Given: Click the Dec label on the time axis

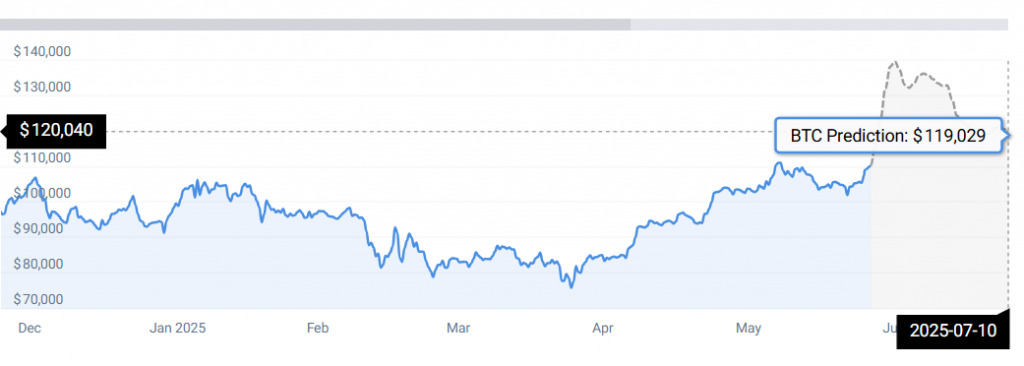Looking at the screenshot, I should [29, 328].
